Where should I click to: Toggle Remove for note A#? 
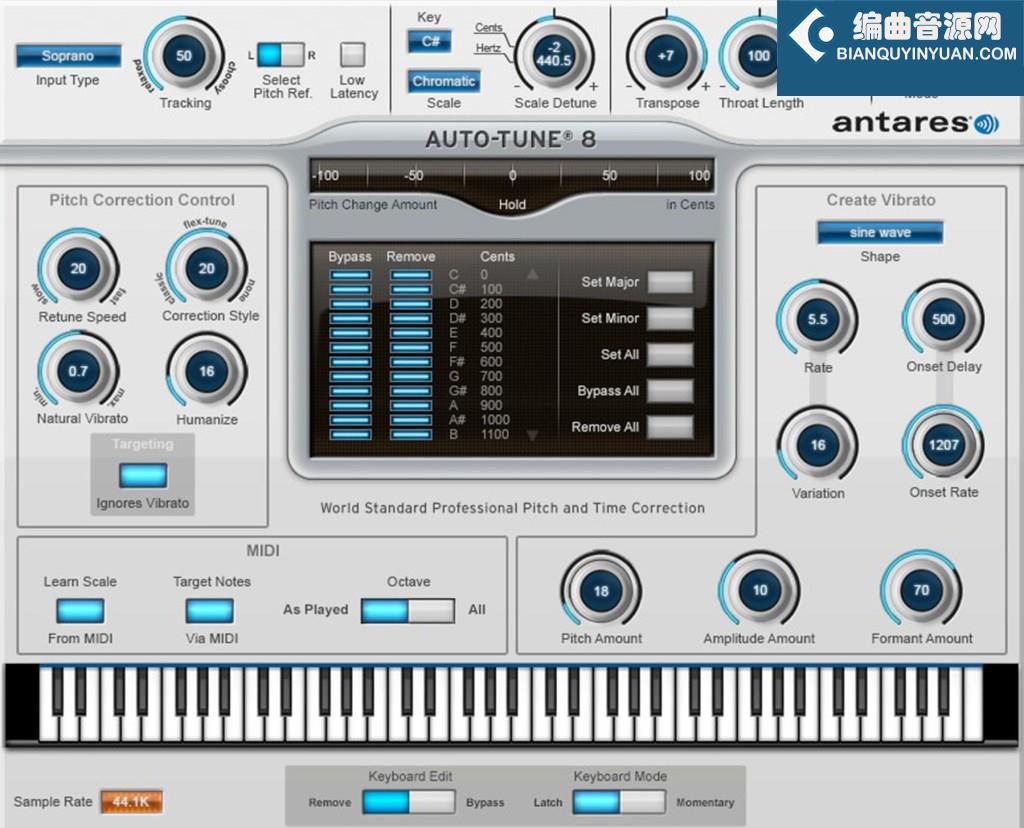click(411, 420)
